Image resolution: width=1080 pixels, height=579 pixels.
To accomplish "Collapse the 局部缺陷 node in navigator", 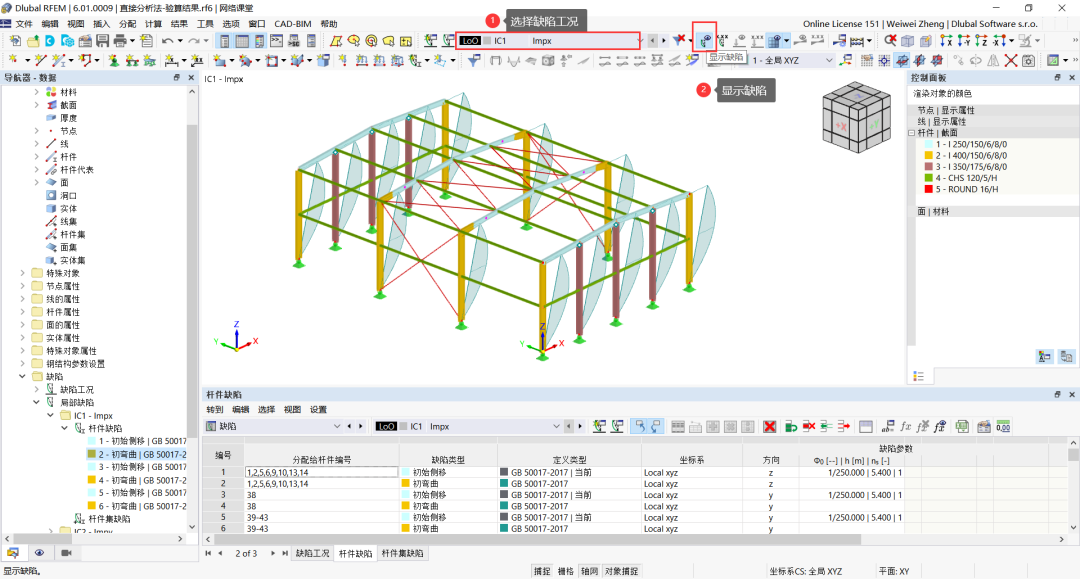I will (x=37, y=403).
